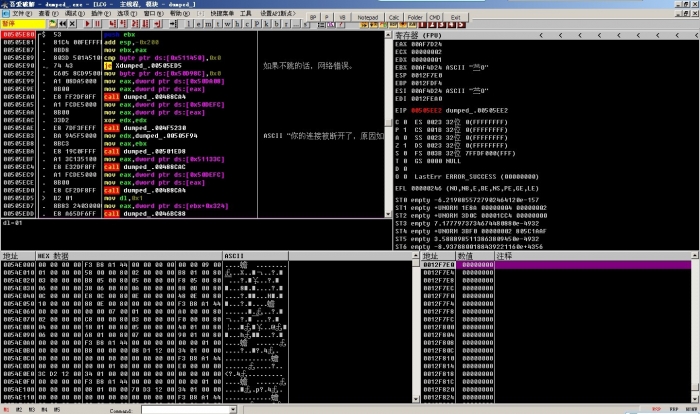Open the 查看 (View) menu
Viewport: 700px width, 414px height.
(x=48, y=13)
